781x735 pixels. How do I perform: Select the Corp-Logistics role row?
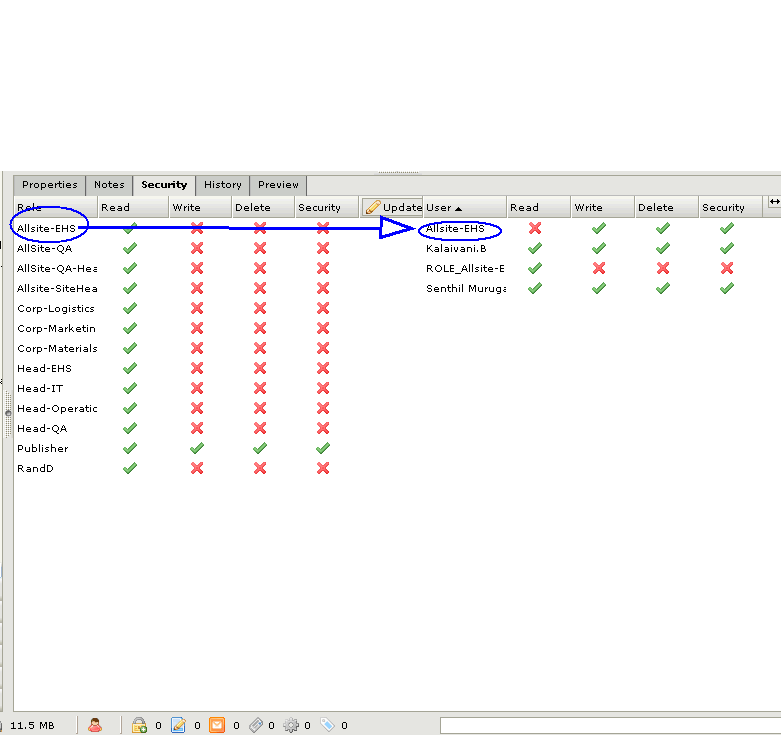[56, 308]
